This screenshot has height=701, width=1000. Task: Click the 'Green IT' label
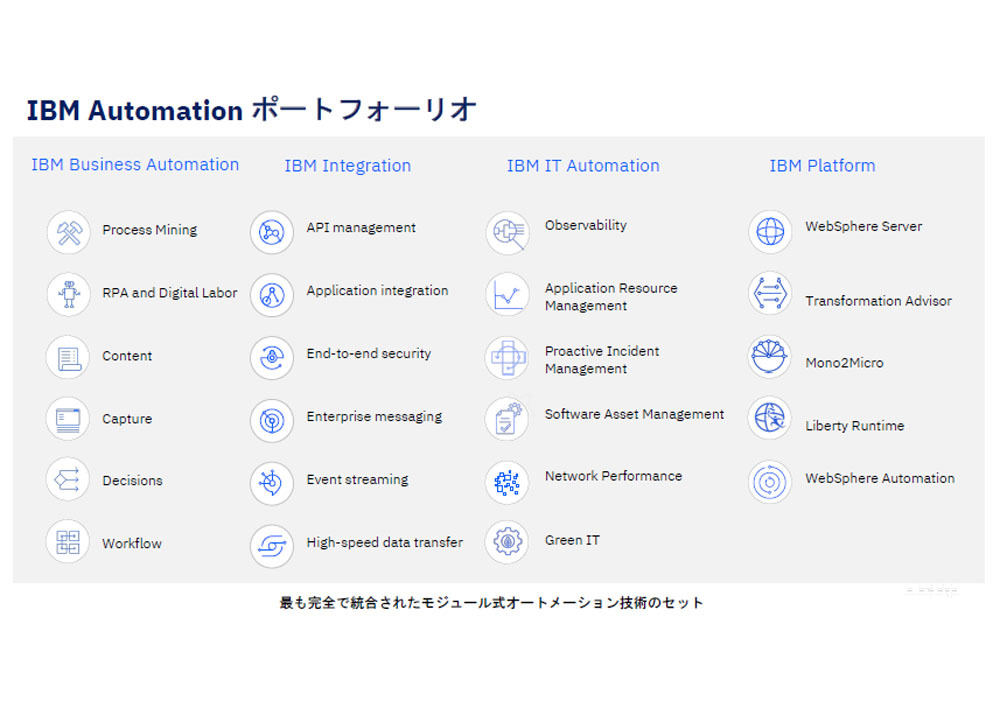[572, 540]
